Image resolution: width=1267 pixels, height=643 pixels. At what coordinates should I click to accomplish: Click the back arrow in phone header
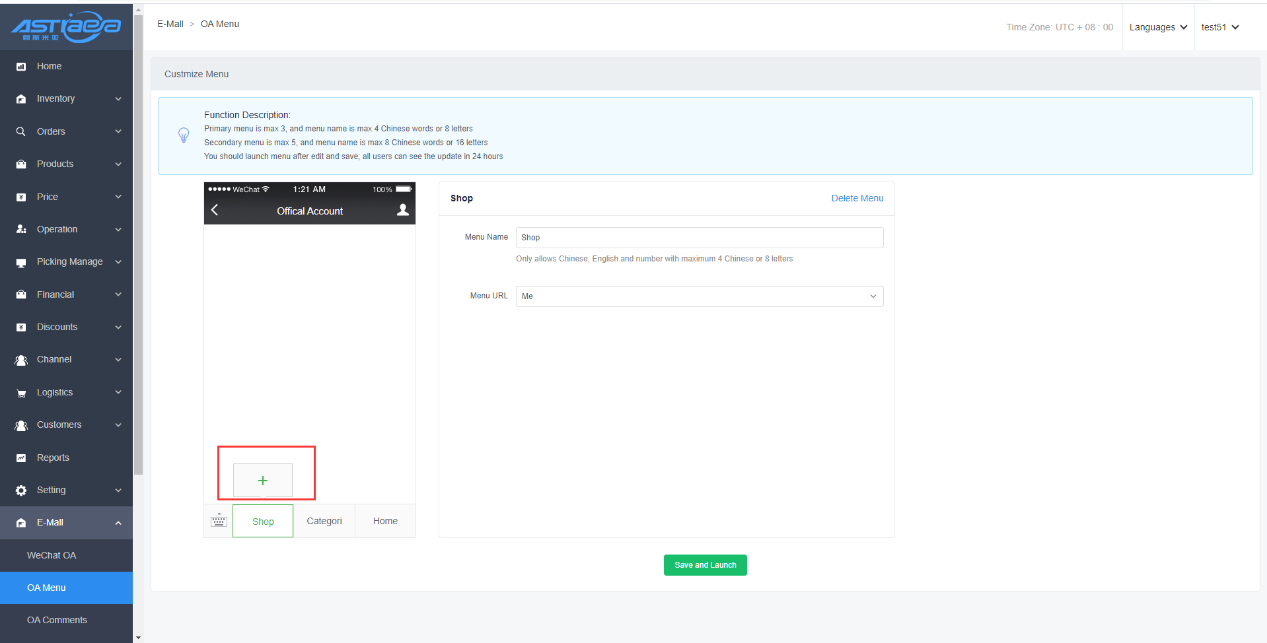point(215,211)
